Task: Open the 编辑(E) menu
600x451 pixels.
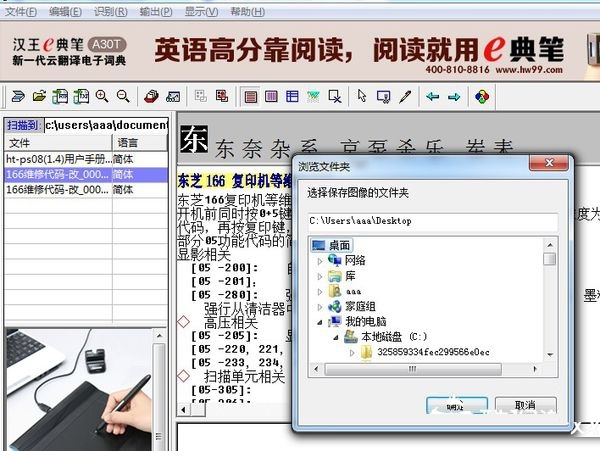Action: pyautogui.click(x=65, y=12)
